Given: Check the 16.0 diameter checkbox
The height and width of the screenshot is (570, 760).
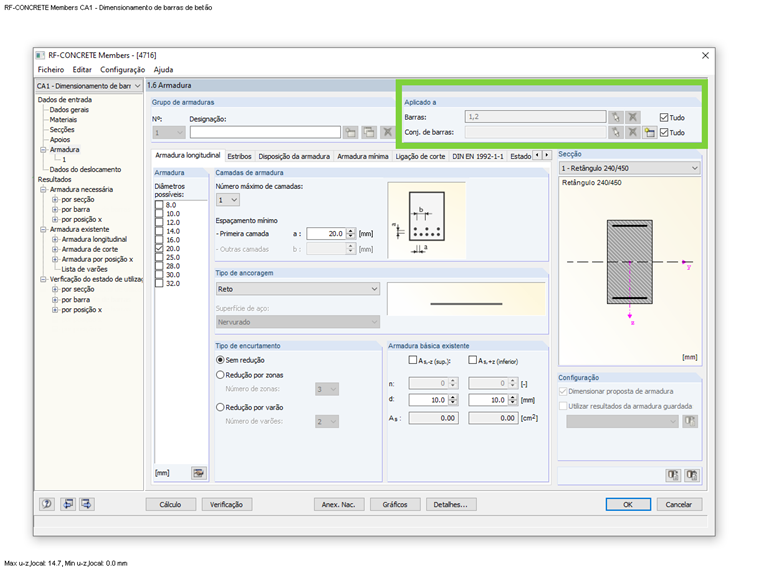Looking at the screenshot, I should point(159,240).
